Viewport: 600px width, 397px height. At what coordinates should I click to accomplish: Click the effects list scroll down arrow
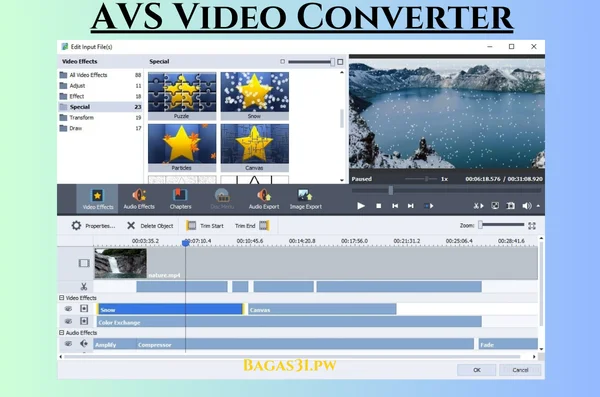[342, 180]
